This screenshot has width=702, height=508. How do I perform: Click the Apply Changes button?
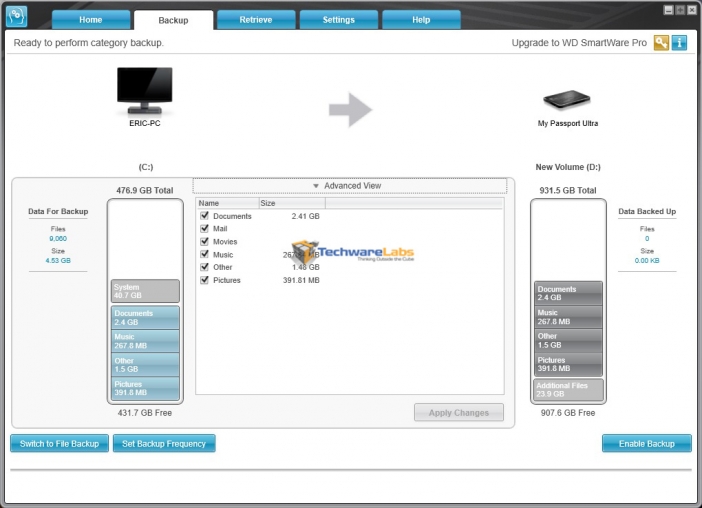(x=459, y=413)
